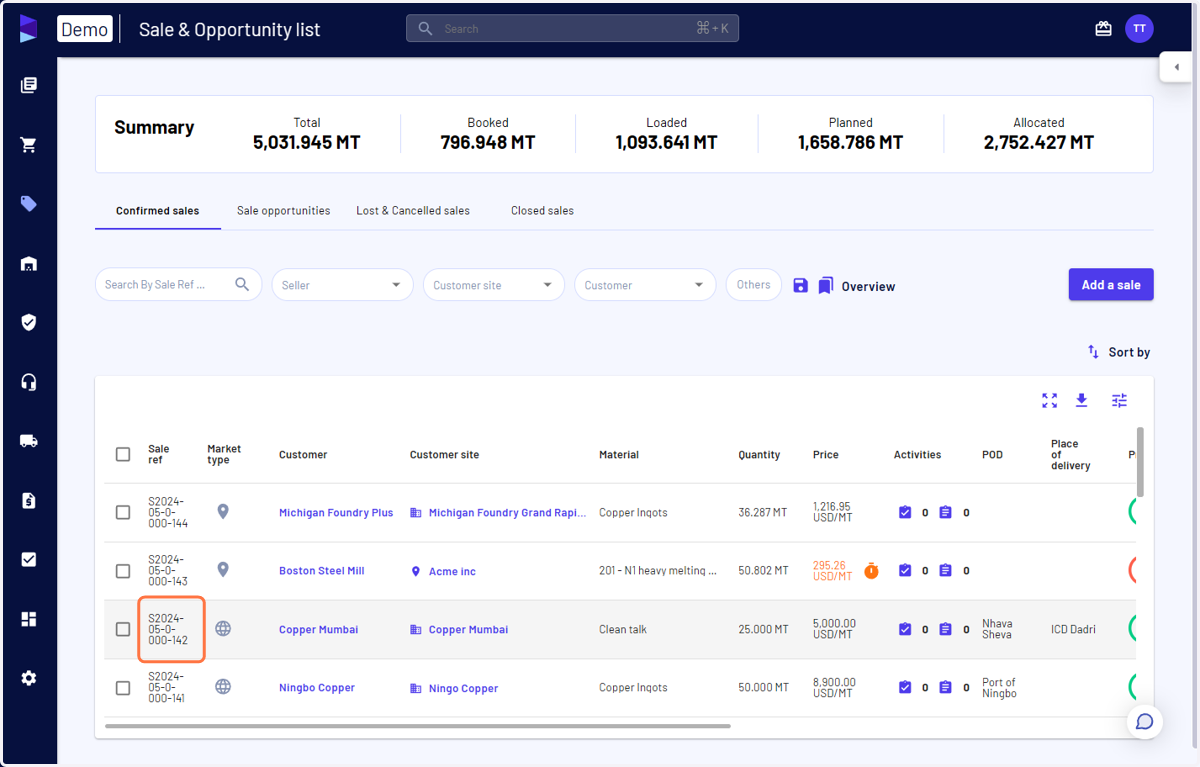Click the globe market type icon for Copper Mumbai

[x=223, y=629]
